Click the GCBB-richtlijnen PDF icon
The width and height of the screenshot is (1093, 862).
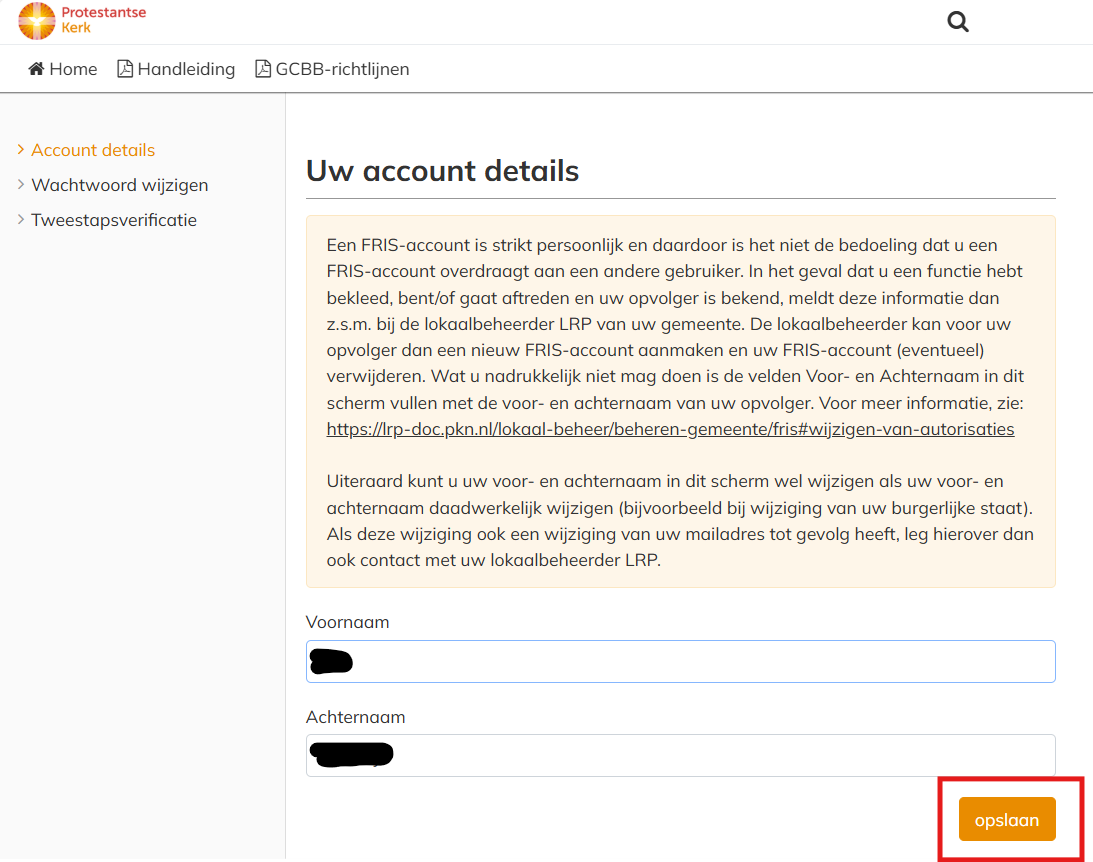(x=263, y=68)
